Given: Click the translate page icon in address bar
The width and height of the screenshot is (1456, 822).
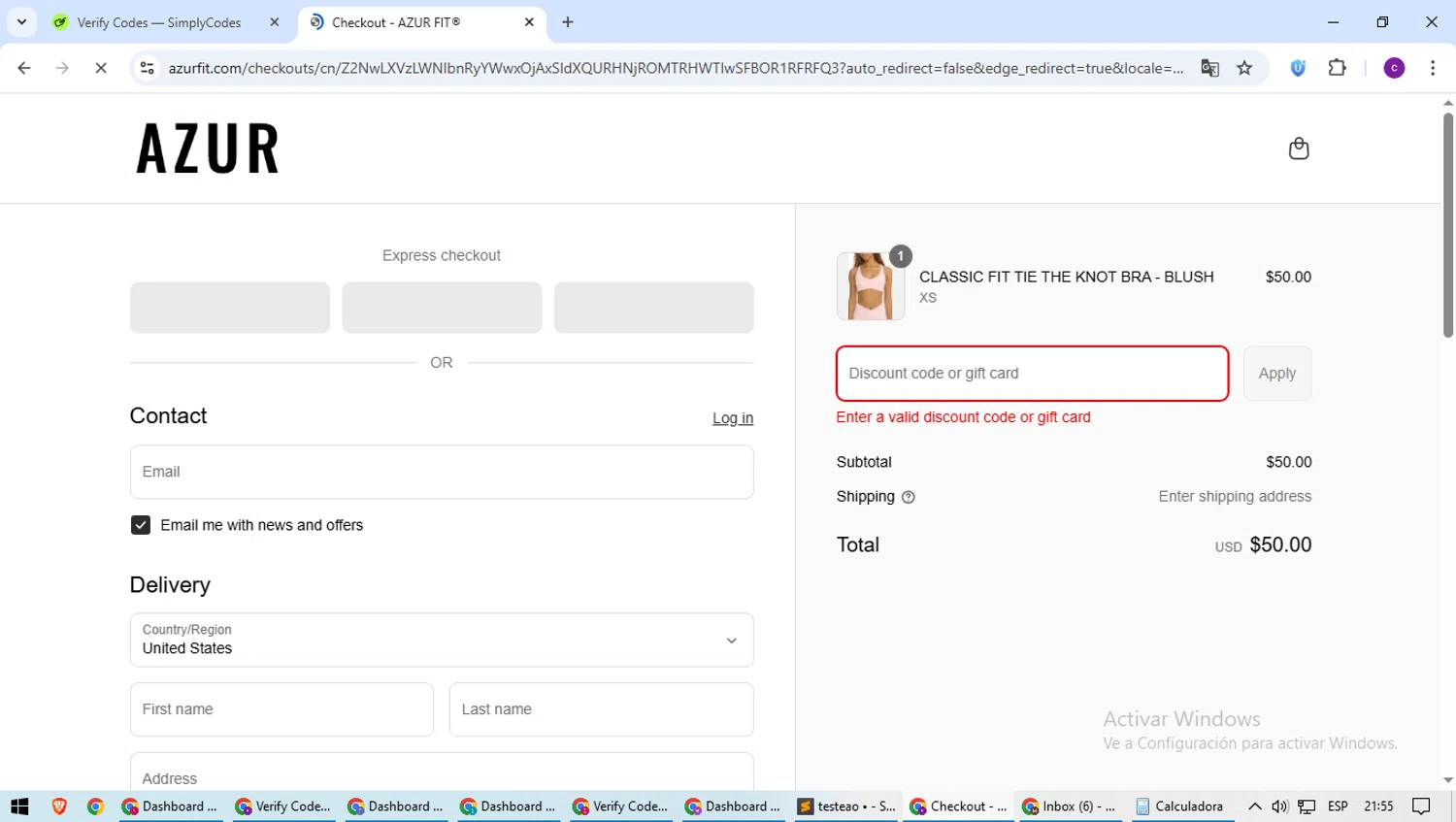Looking at the screenshot, I should 1209,68.
